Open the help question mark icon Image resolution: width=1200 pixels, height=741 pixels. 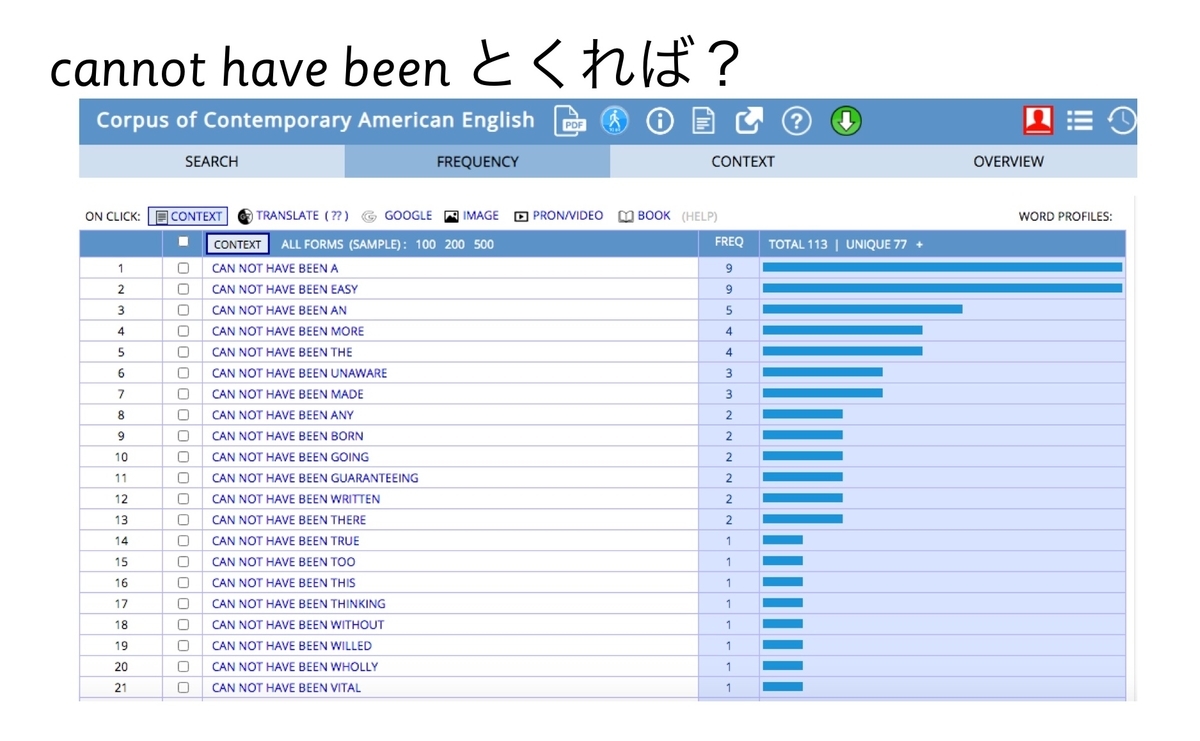796,121
